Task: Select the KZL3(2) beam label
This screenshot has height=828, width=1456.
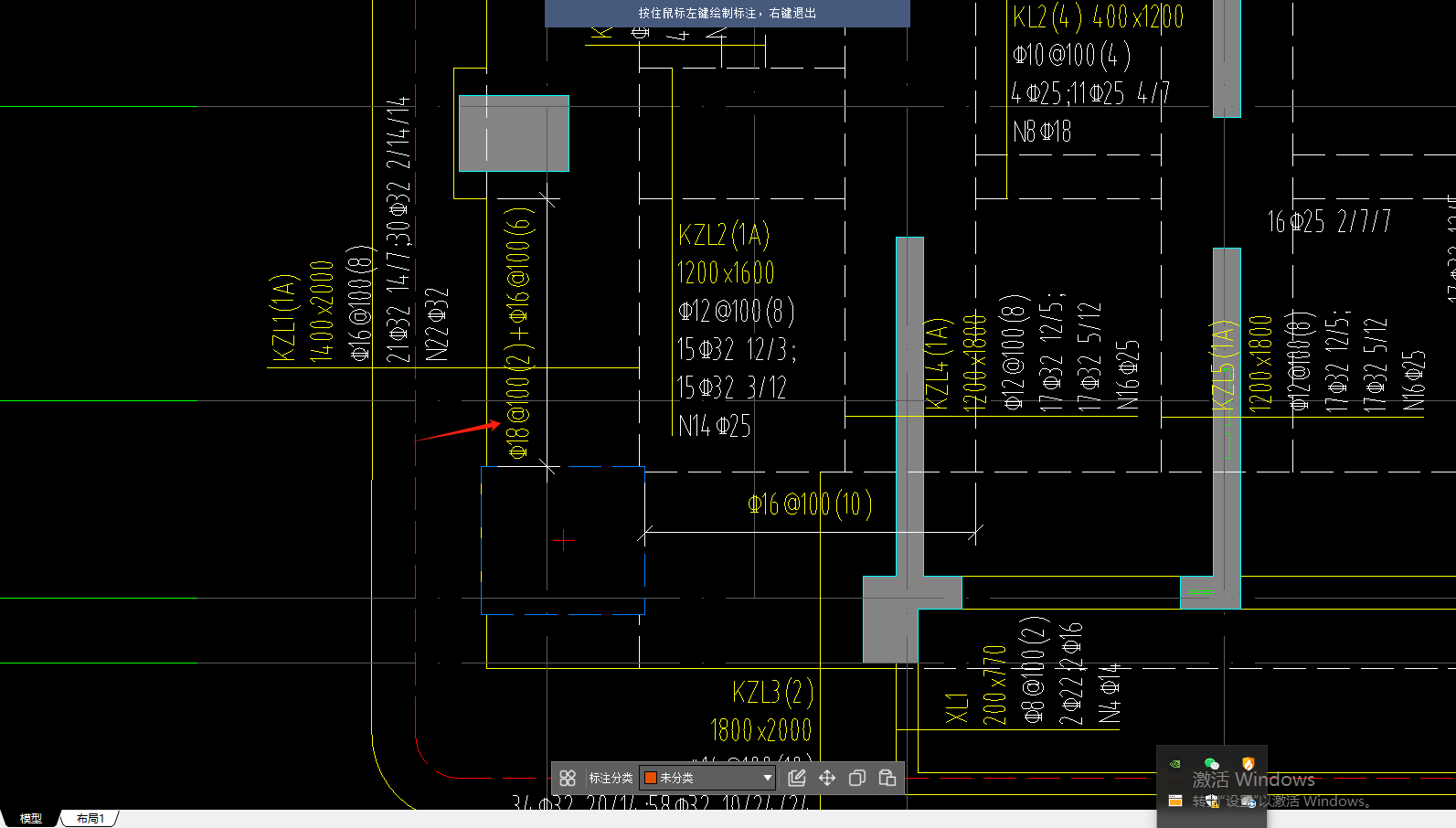Action: pyautogui.click(x=772, y=693)
